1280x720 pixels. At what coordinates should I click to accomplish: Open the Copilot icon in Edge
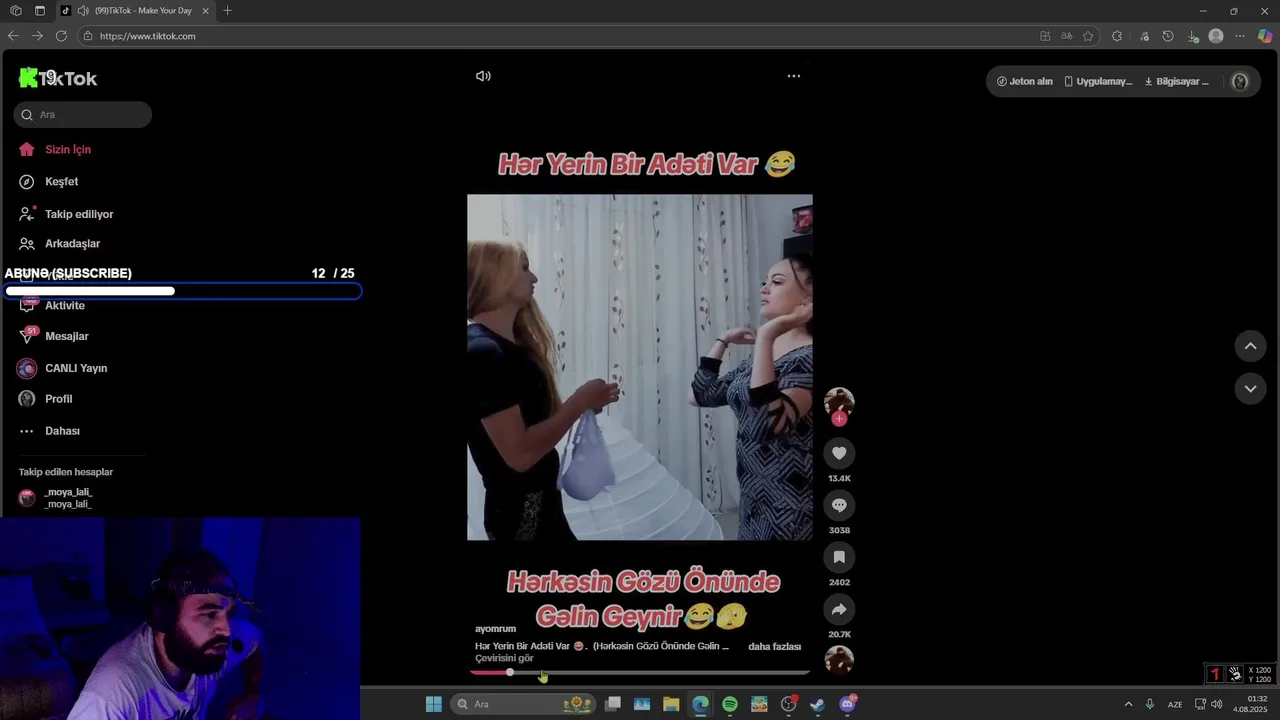(1265, 36)
